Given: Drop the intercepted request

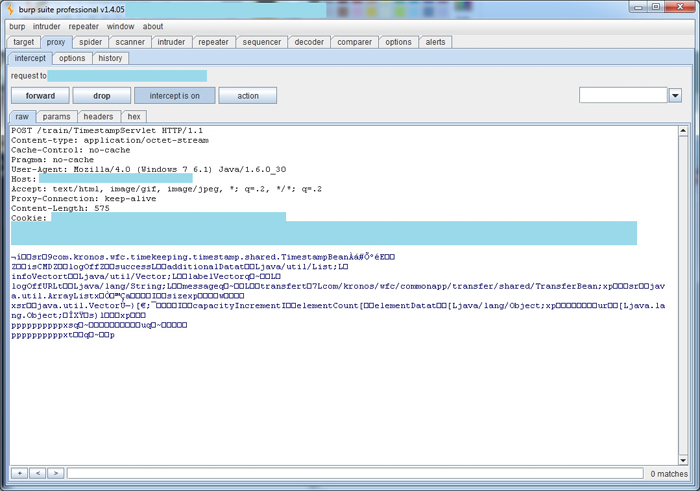Looking at the screenshot, I should pyautogui.click(x=102, y=96).
